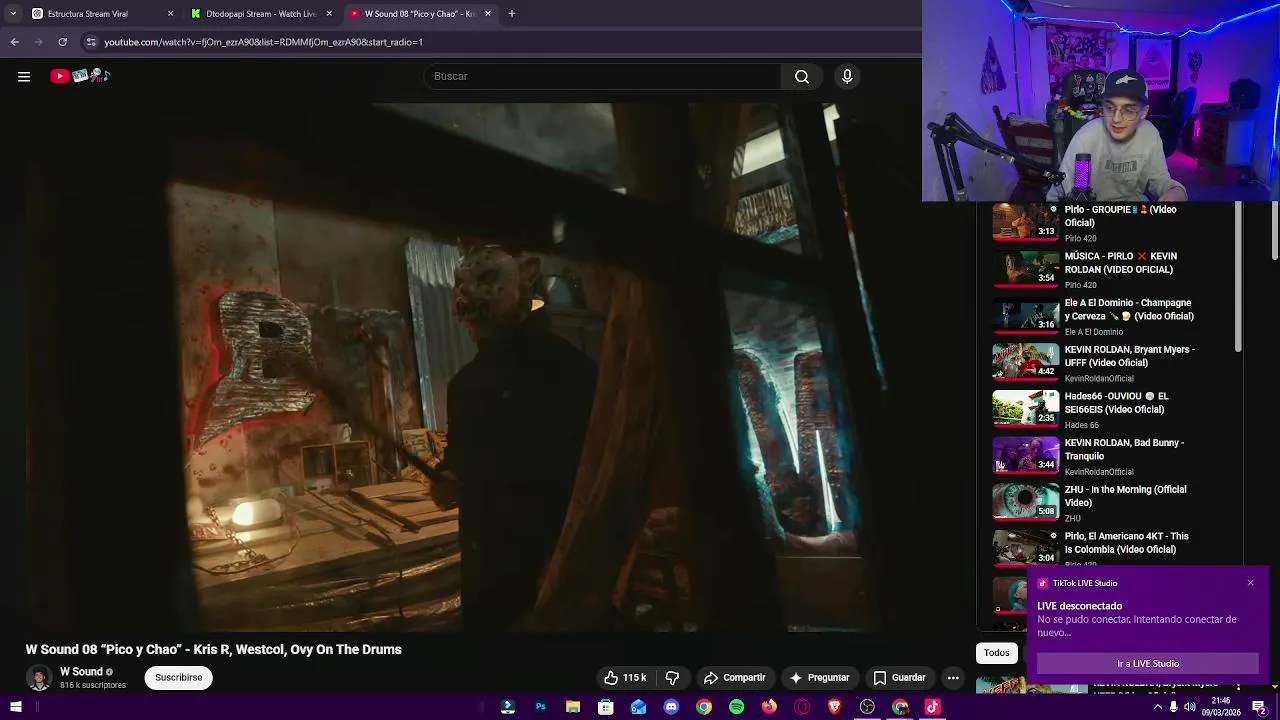Focus the Buscar search field
Screen dimensions: 1280x720
(603, 76)
